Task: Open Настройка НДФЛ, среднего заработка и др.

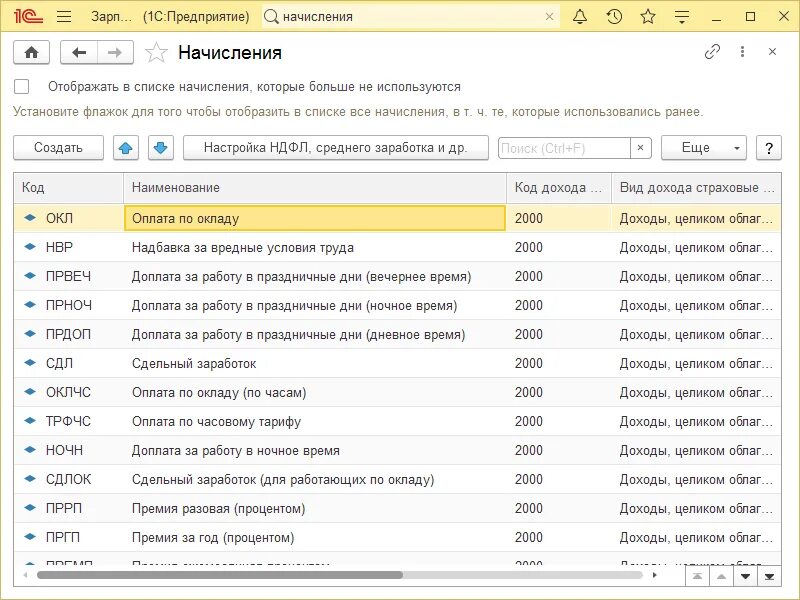Action: tap(336, 148)
